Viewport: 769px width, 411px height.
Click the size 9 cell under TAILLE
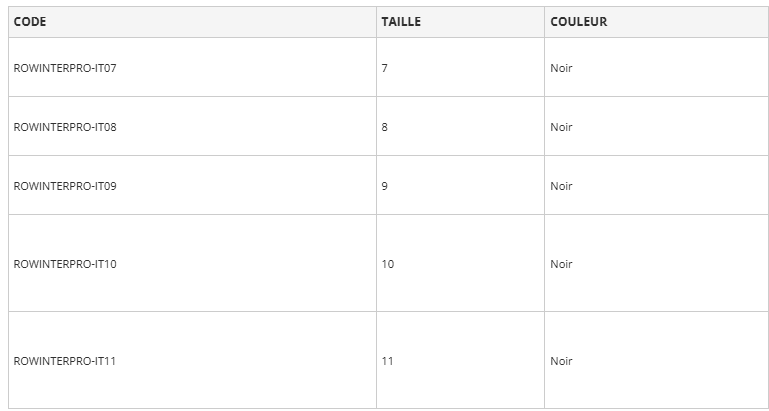[385, 186]
